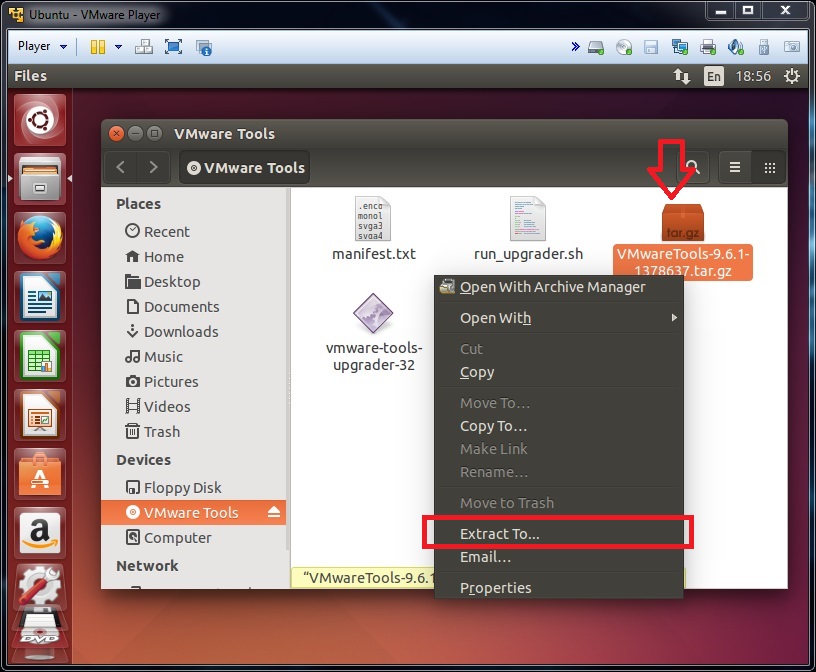Open System Settings from the launcher
This screenshot has width=816, height=672.
tap(40, 588)
